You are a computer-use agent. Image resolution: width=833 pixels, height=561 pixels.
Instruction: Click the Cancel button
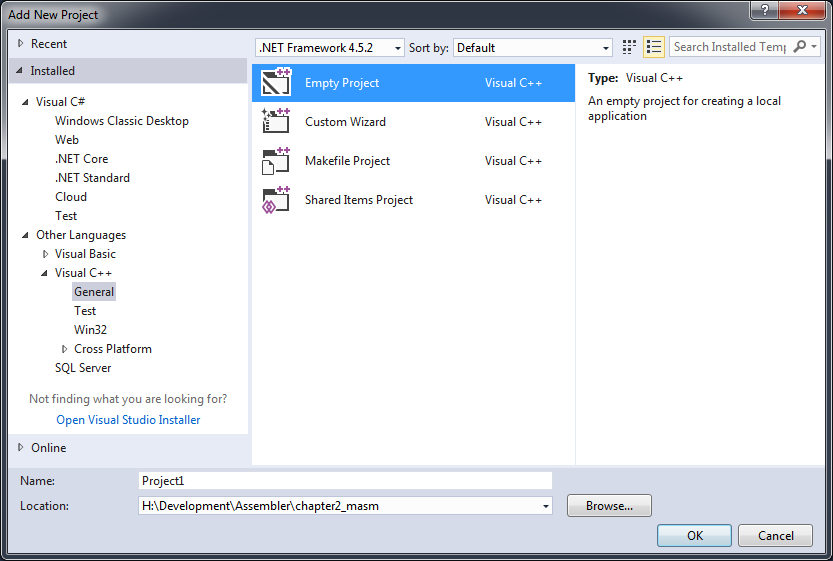(x=775, y=536)
